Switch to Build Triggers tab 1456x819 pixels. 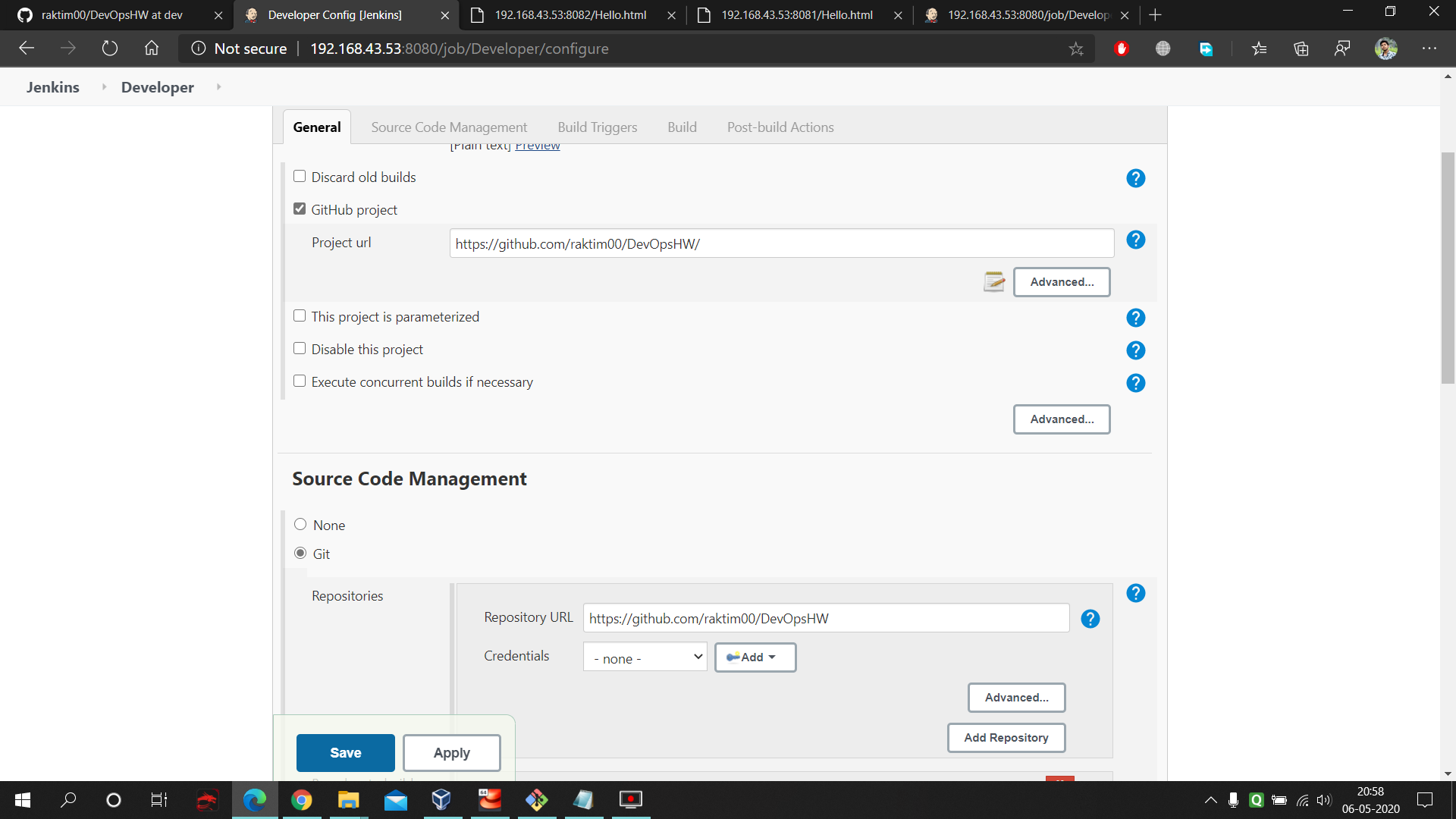point(597,127)
